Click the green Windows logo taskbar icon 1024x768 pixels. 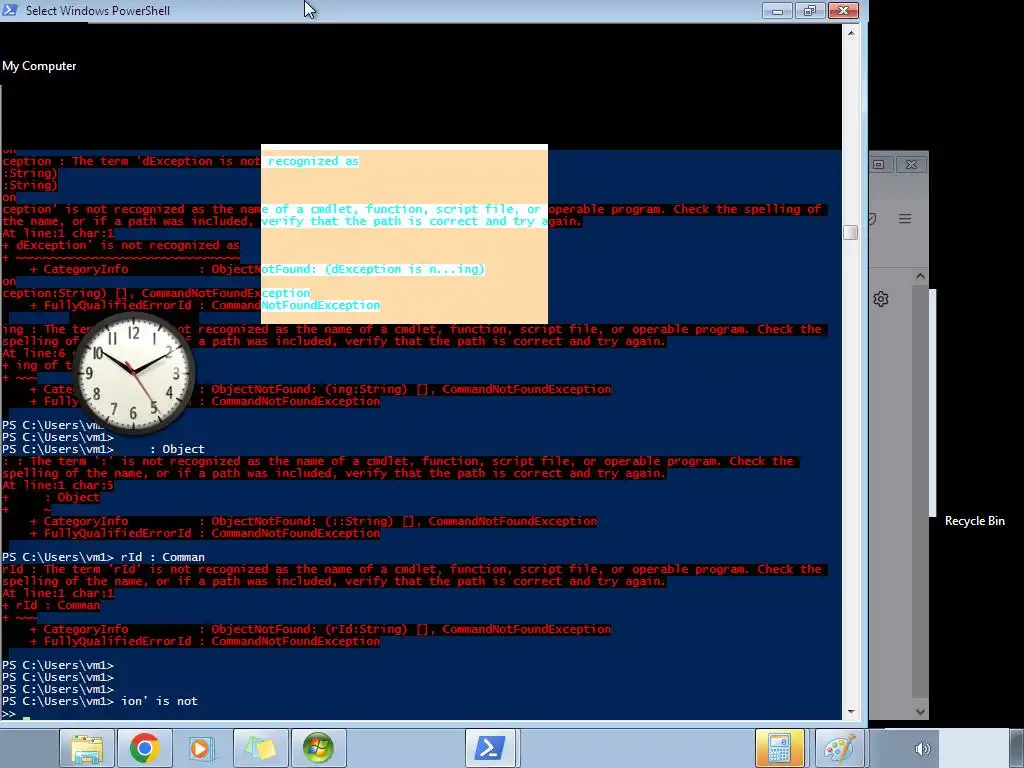click(x=318, y=748)
